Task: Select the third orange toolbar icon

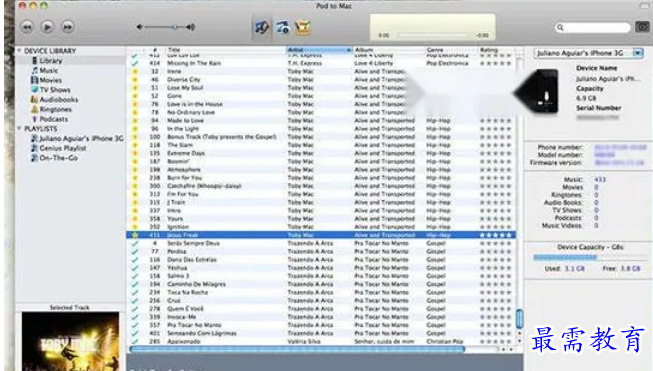Action: [x=303, y=27]
